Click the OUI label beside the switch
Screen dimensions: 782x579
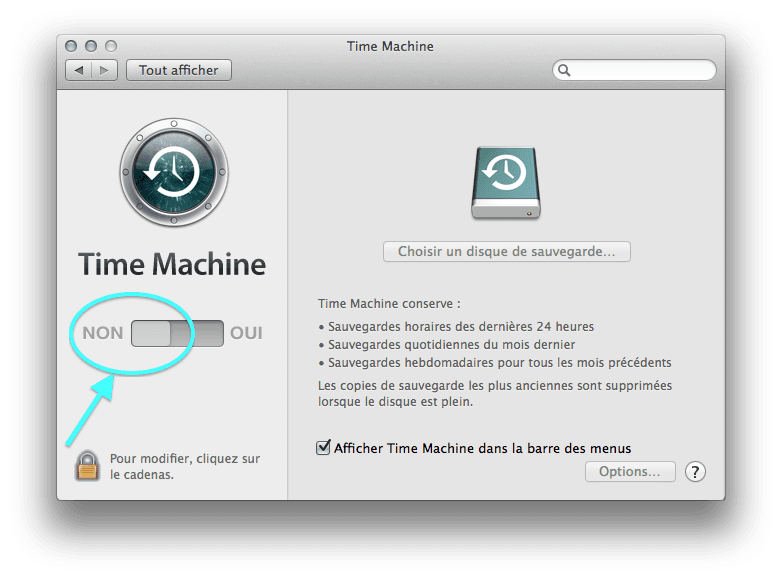[246, 333]
